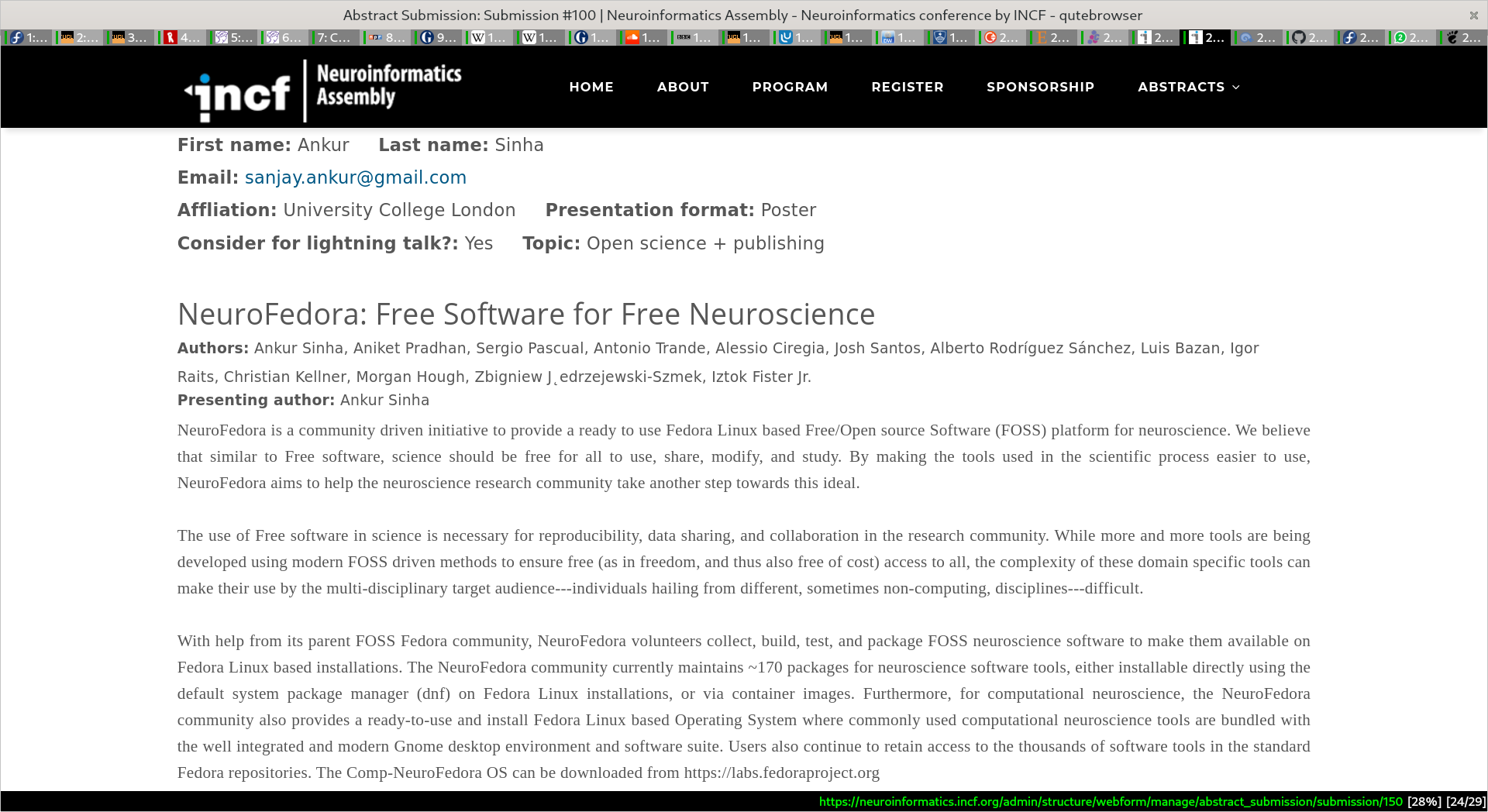Switch to tab 5
1488x812 pixels.
[233, 37]
